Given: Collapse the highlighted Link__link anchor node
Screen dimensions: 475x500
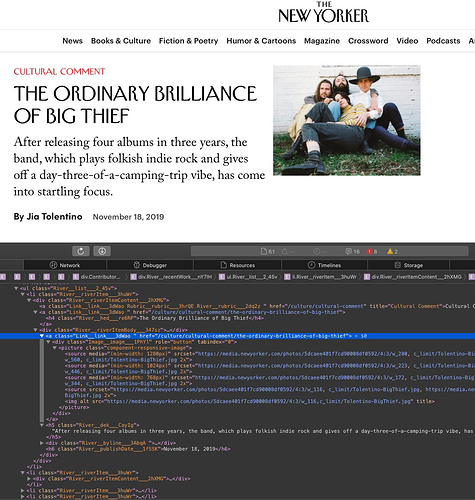Looking at the screenshot, I should coord(42,336).
